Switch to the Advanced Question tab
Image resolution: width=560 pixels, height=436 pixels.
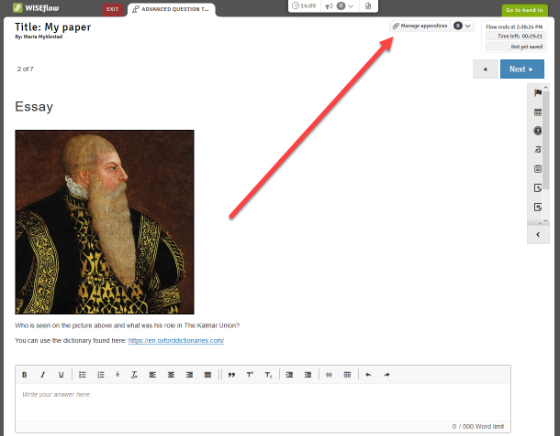click(x=171, y=9)
